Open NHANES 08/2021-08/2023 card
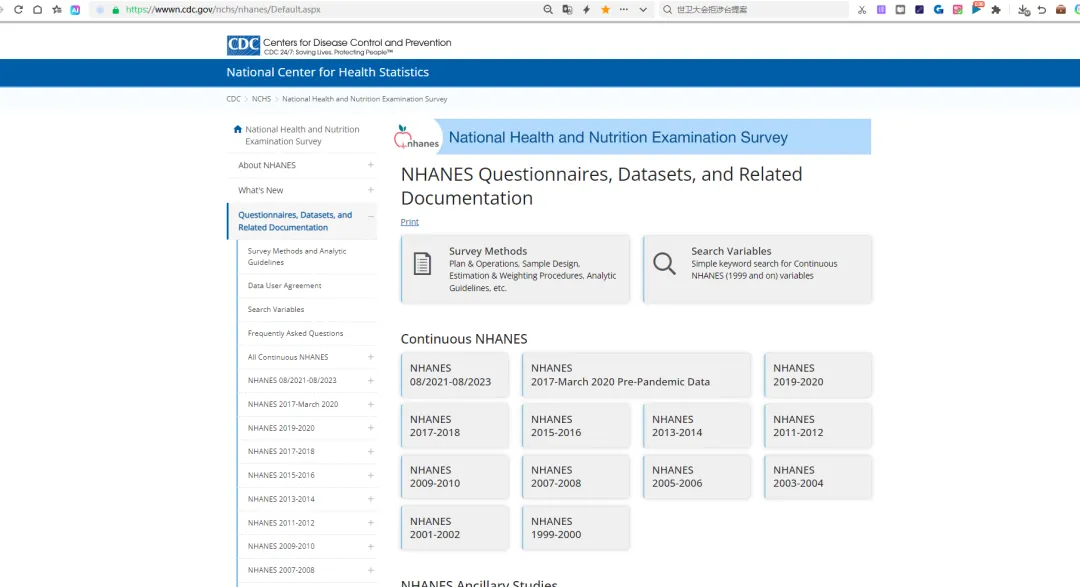This screenshot has height=587, width=1080. (455, 375)
